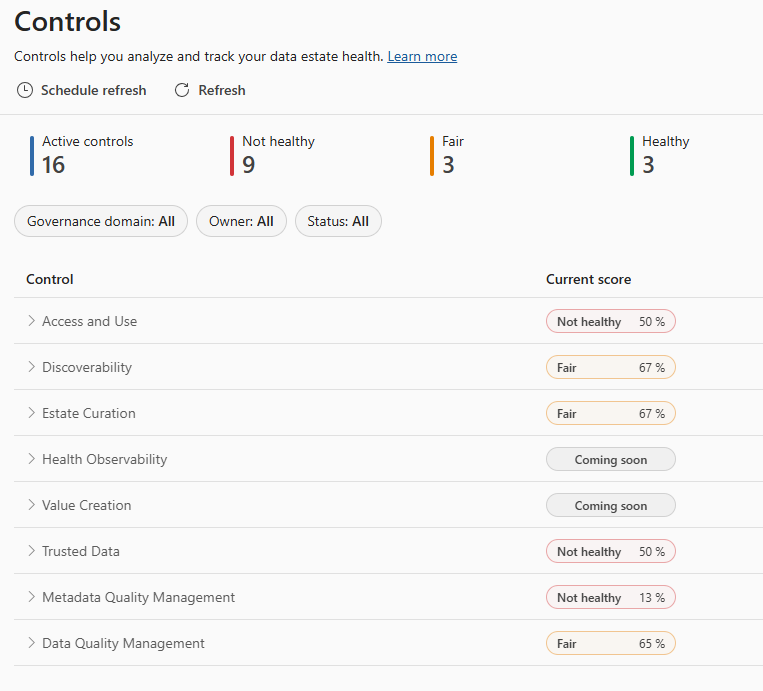Click the Schedule refresh clock icon
The height and width of the screenshot is (691, 763).
click(25, 91)
